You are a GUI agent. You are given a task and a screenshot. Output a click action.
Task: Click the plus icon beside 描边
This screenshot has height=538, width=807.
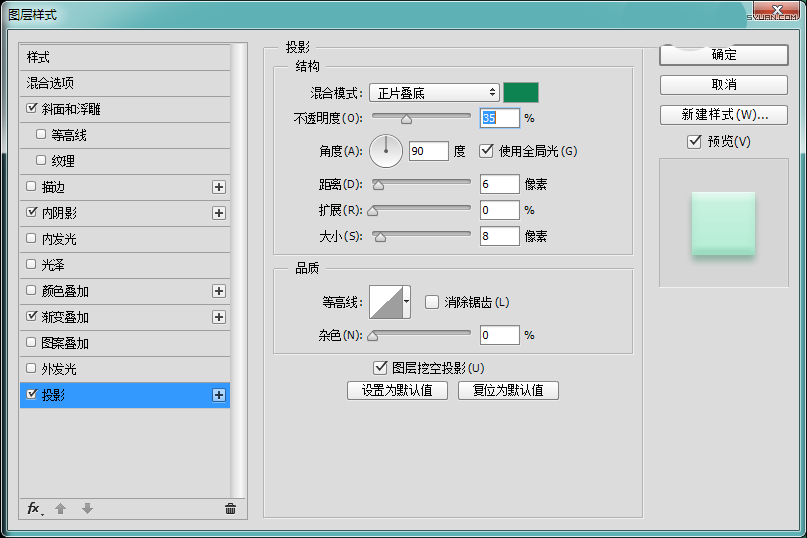tap(219, 187)
